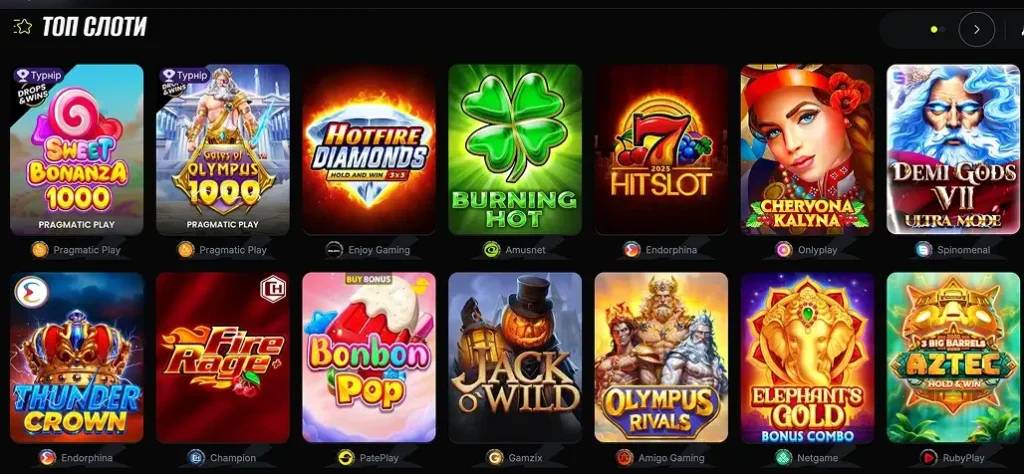Click the Netgame provider icon

tap(784, 458)
